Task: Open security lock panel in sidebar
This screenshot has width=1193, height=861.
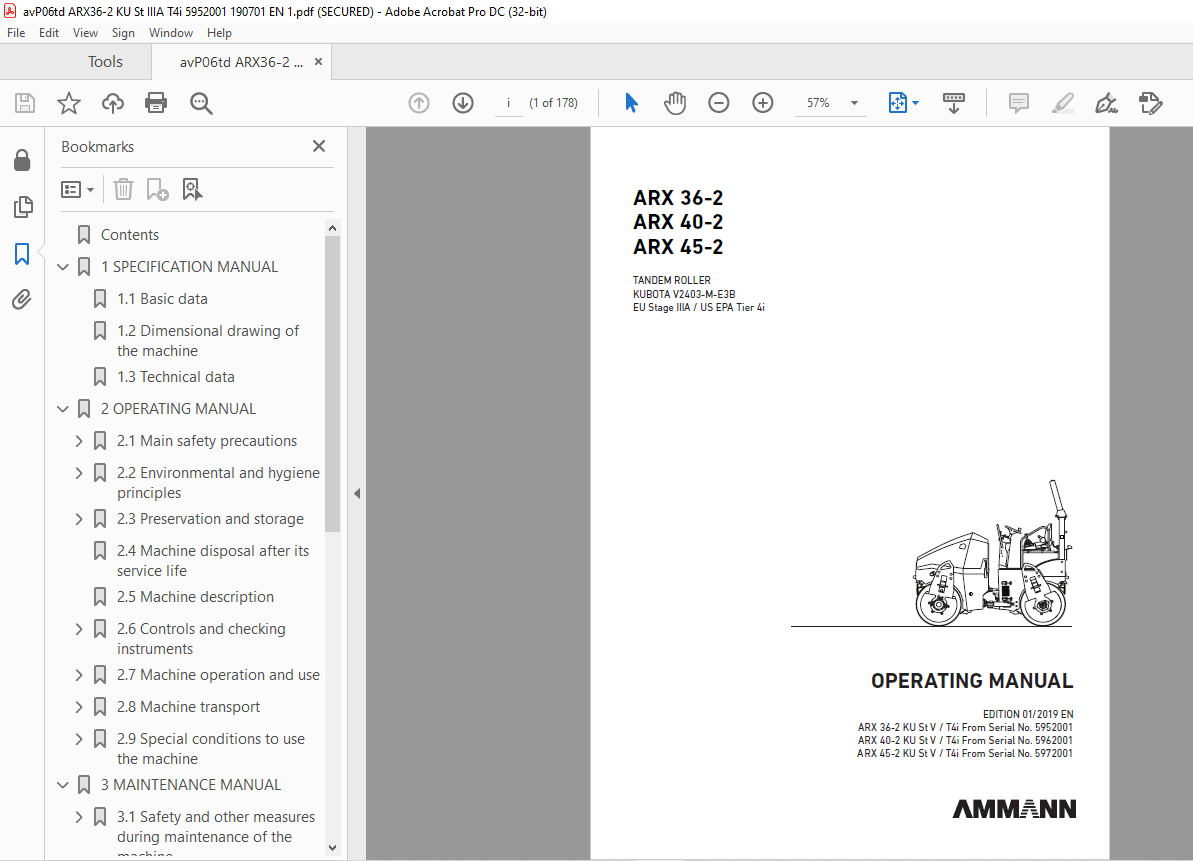Action: [22, 160]
